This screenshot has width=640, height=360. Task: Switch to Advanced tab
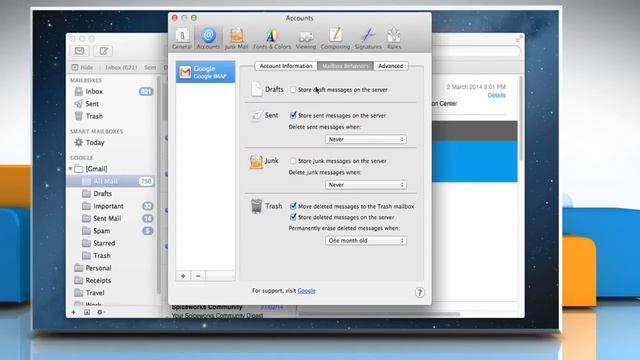pos(391,66)
